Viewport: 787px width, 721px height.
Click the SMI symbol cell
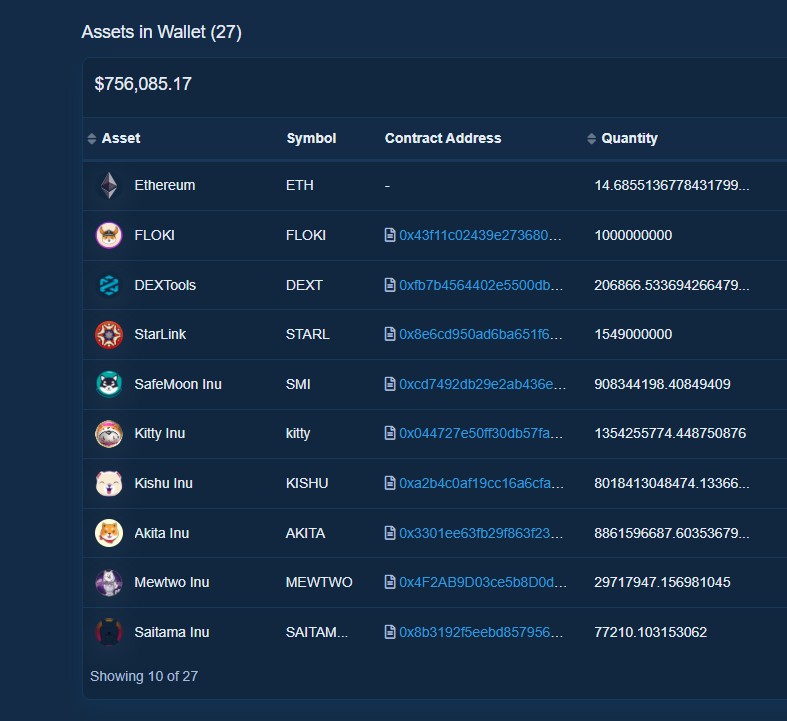pos(298,384)
